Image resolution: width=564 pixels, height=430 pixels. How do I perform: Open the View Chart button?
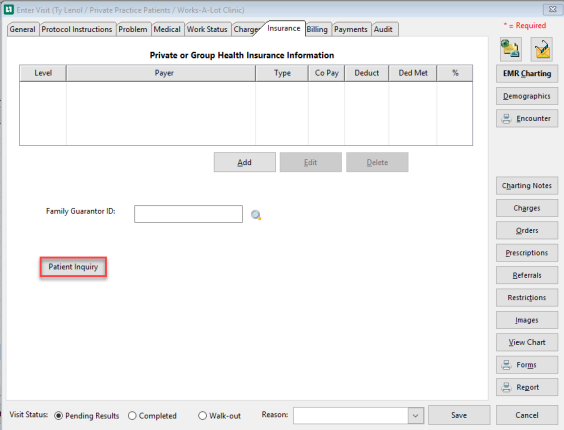click(x=527, y=343)
